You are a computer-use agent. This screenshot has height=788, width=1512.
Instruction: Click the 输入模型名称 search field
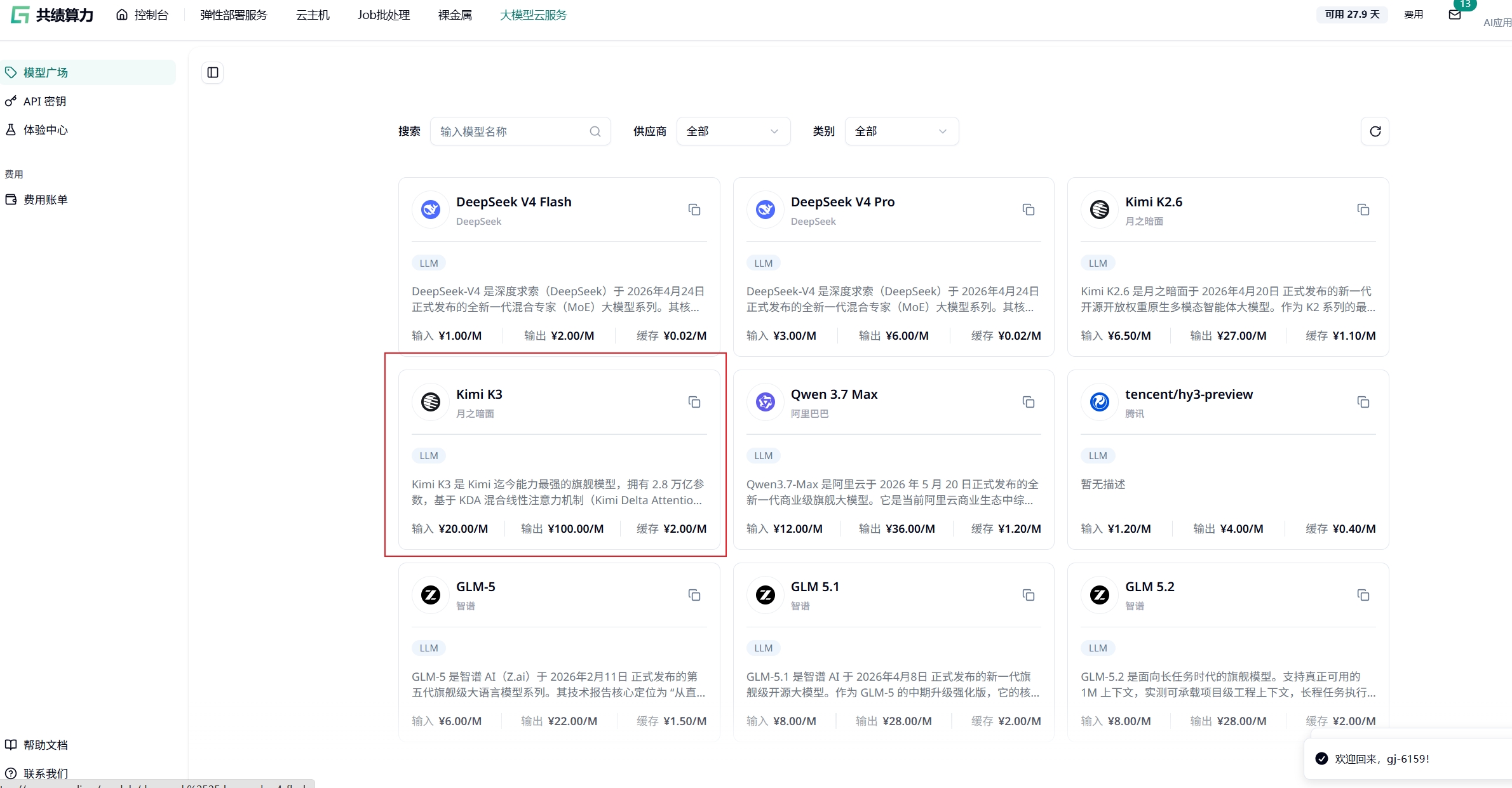pyautogui.click(x=520, y=131)
